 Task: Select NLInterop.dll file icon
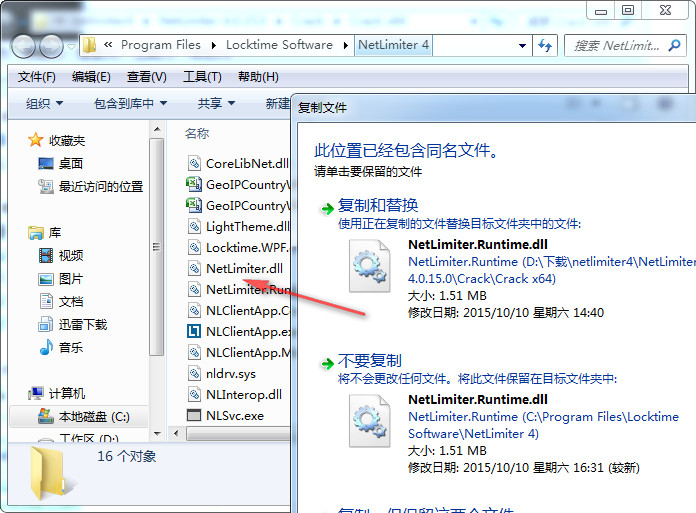[x=194, y=394]
